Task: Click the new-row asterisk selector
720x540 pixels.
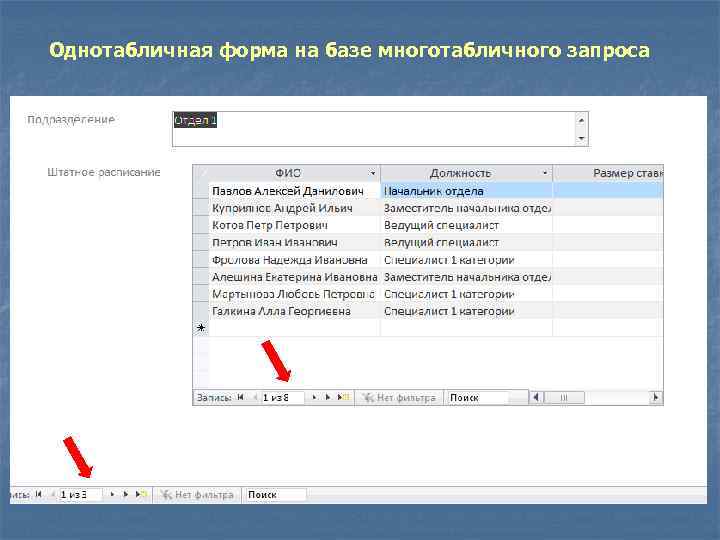Action: tap(201, 328)
